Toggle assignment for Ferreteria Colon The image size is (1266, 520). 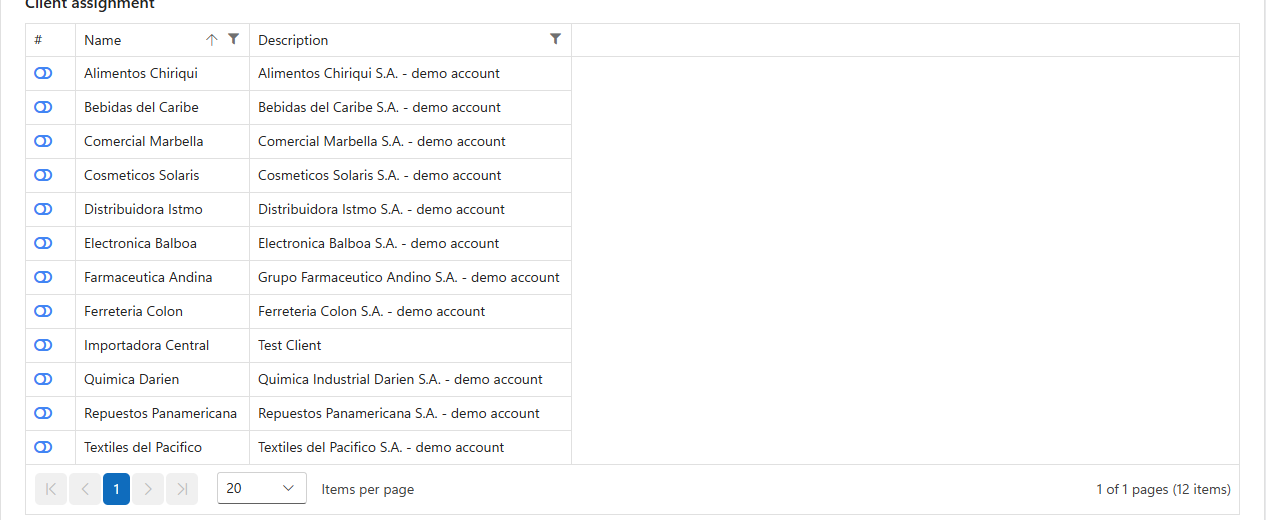(43, 311)
